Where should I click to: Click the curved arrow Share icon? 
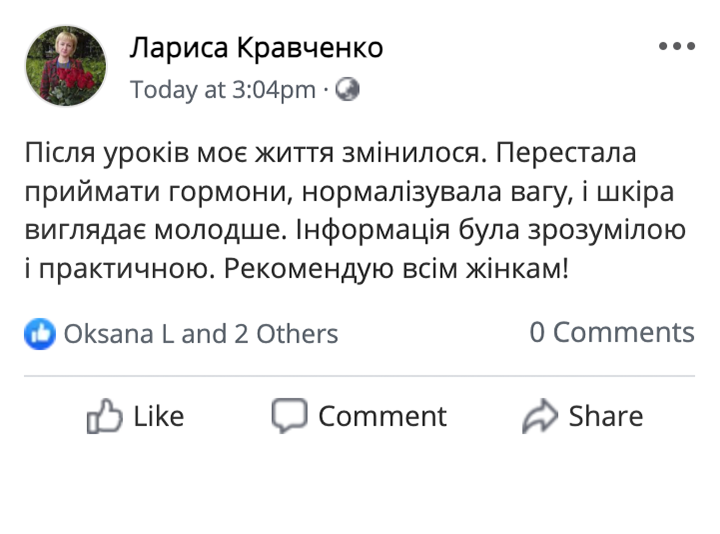(540, 416)
